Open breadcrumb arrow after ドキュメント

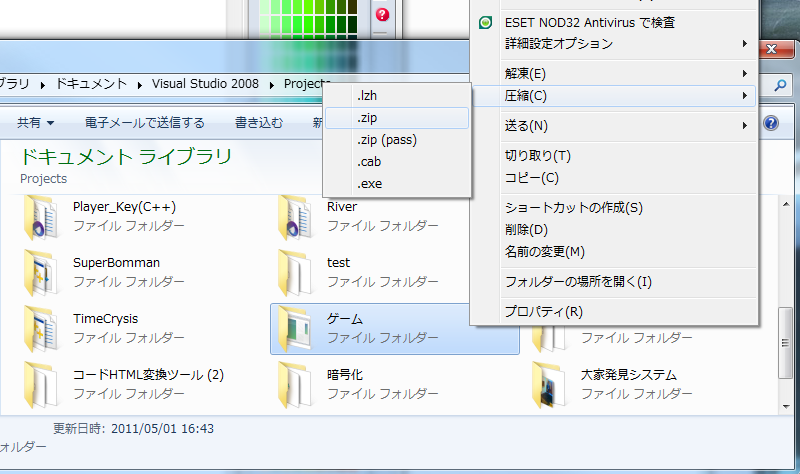tap(139, 85)
